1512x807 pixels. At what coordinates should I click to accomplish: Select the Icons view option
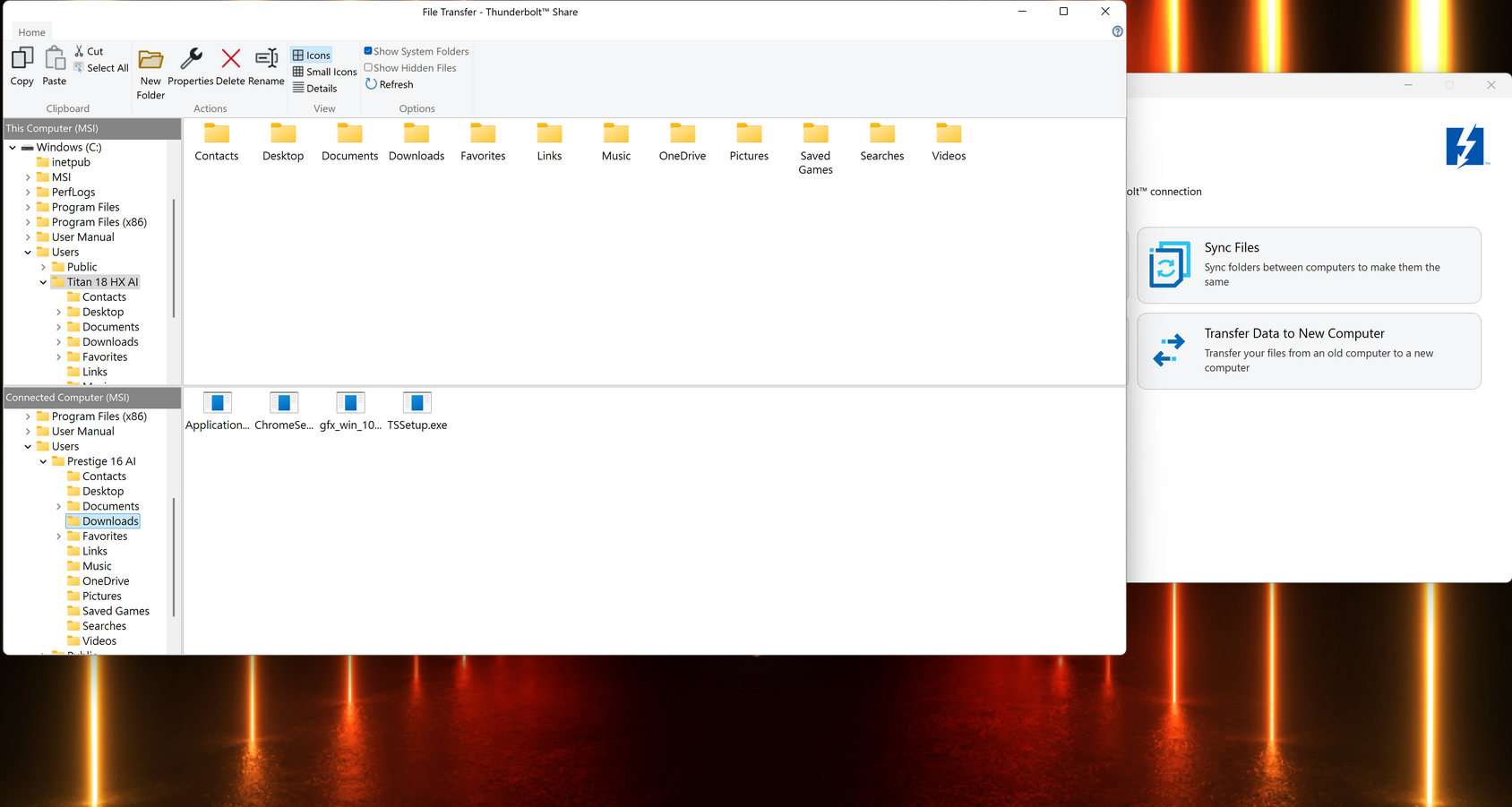pyautogui.click(x=312, y=55)
